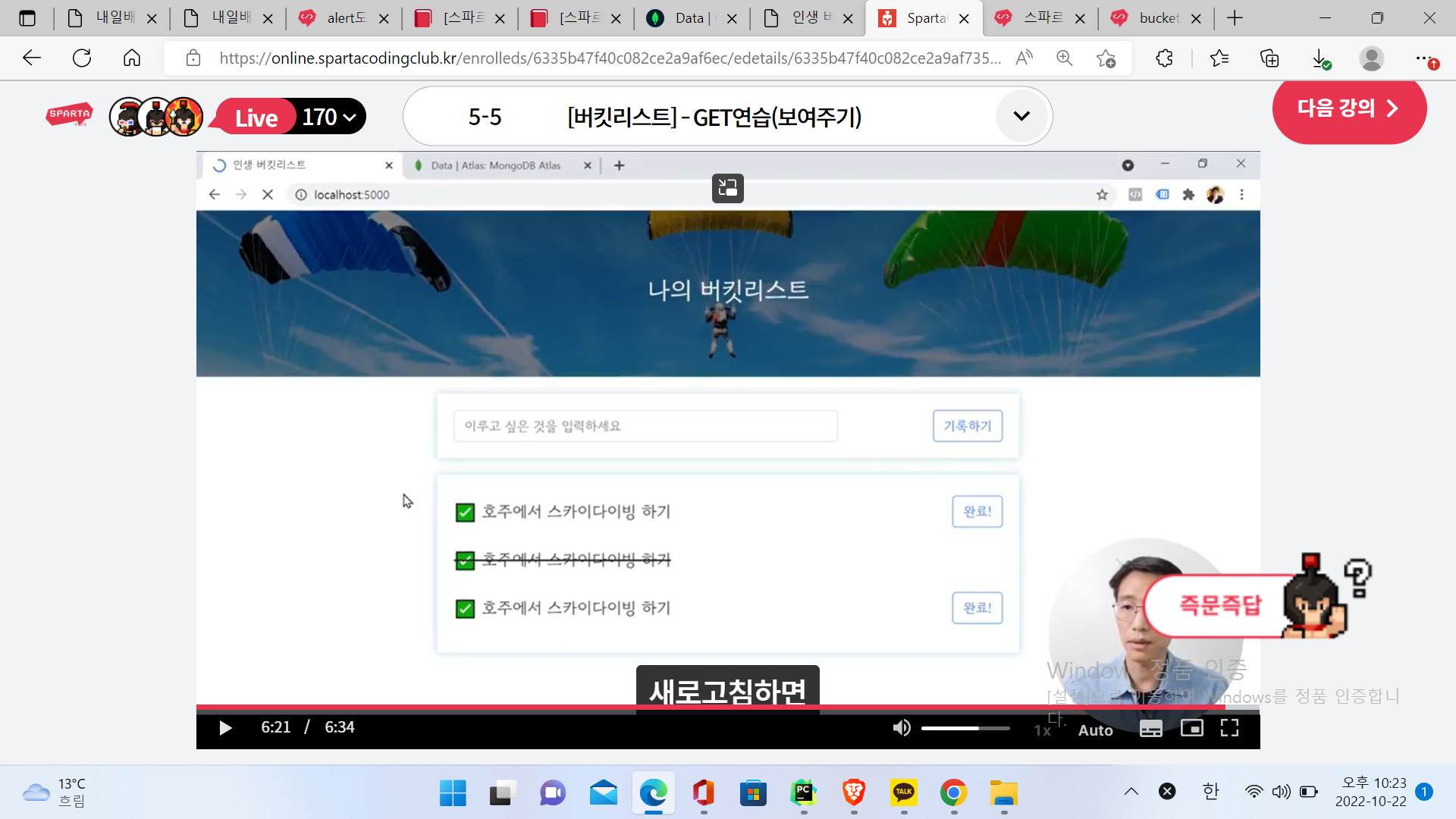Open Brave browser from taskbar
1456x819 pixels.
[853, 793]
